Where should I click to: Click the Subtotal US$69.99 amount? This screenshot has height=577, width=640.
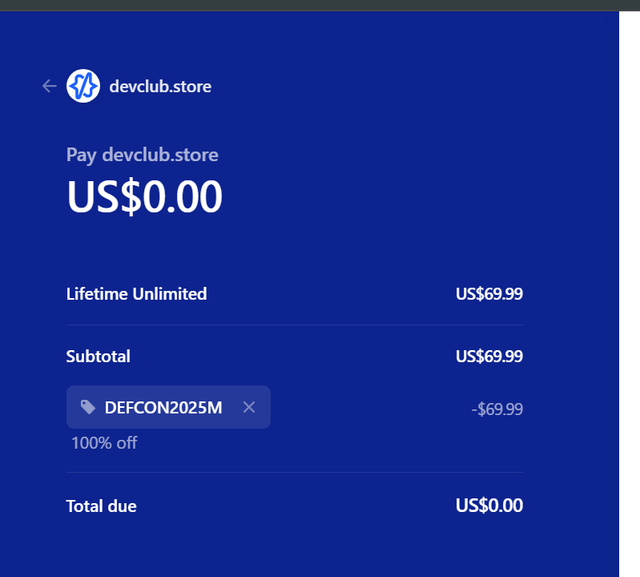pyautogui.click(x=489, y=356)
